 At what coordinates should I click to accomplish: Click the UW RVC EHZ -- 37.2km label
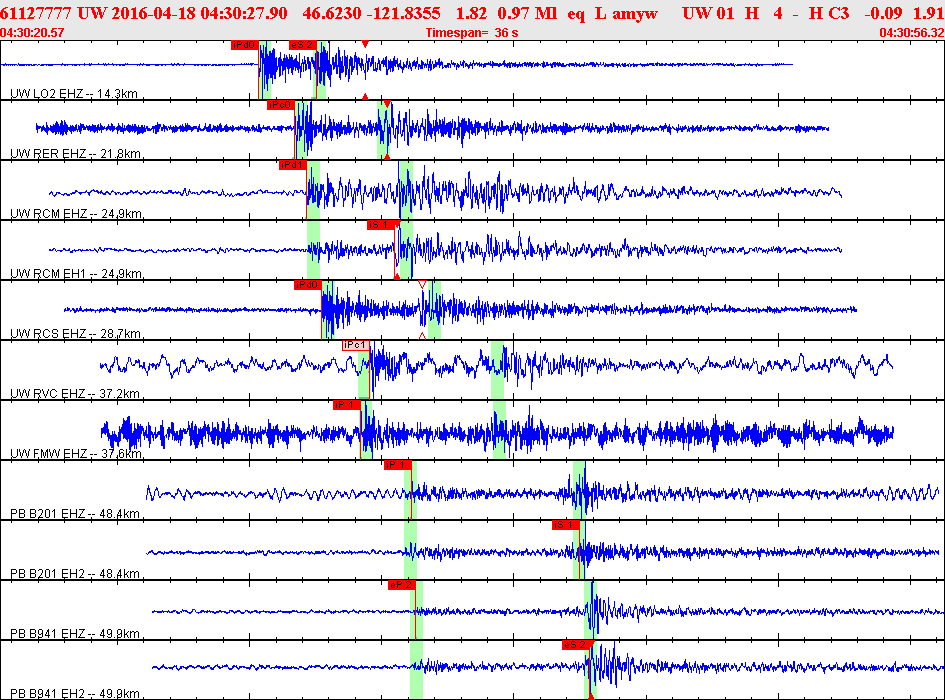point(75,394)
